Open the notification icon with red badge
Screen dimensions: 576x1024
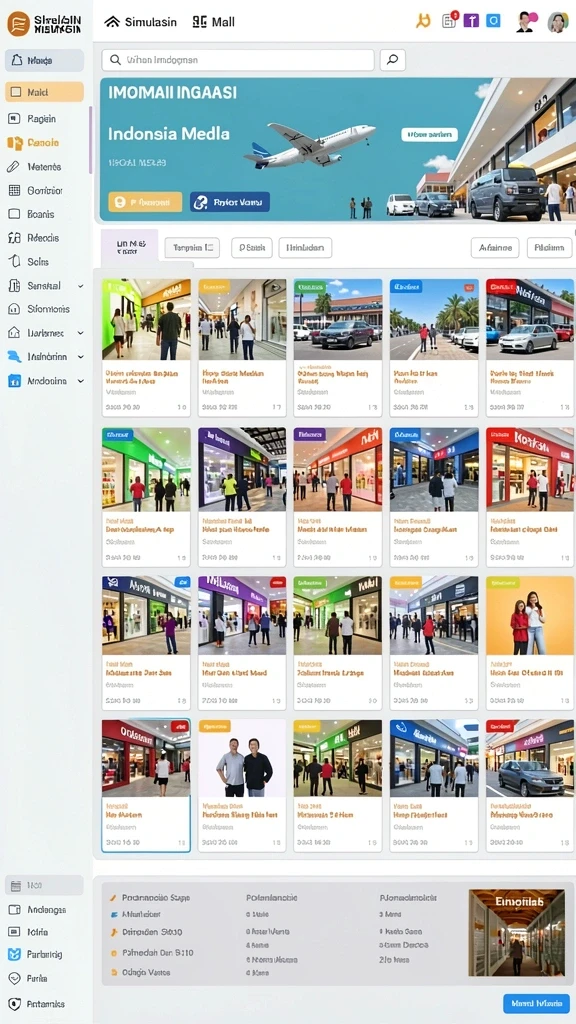point(449,20)
